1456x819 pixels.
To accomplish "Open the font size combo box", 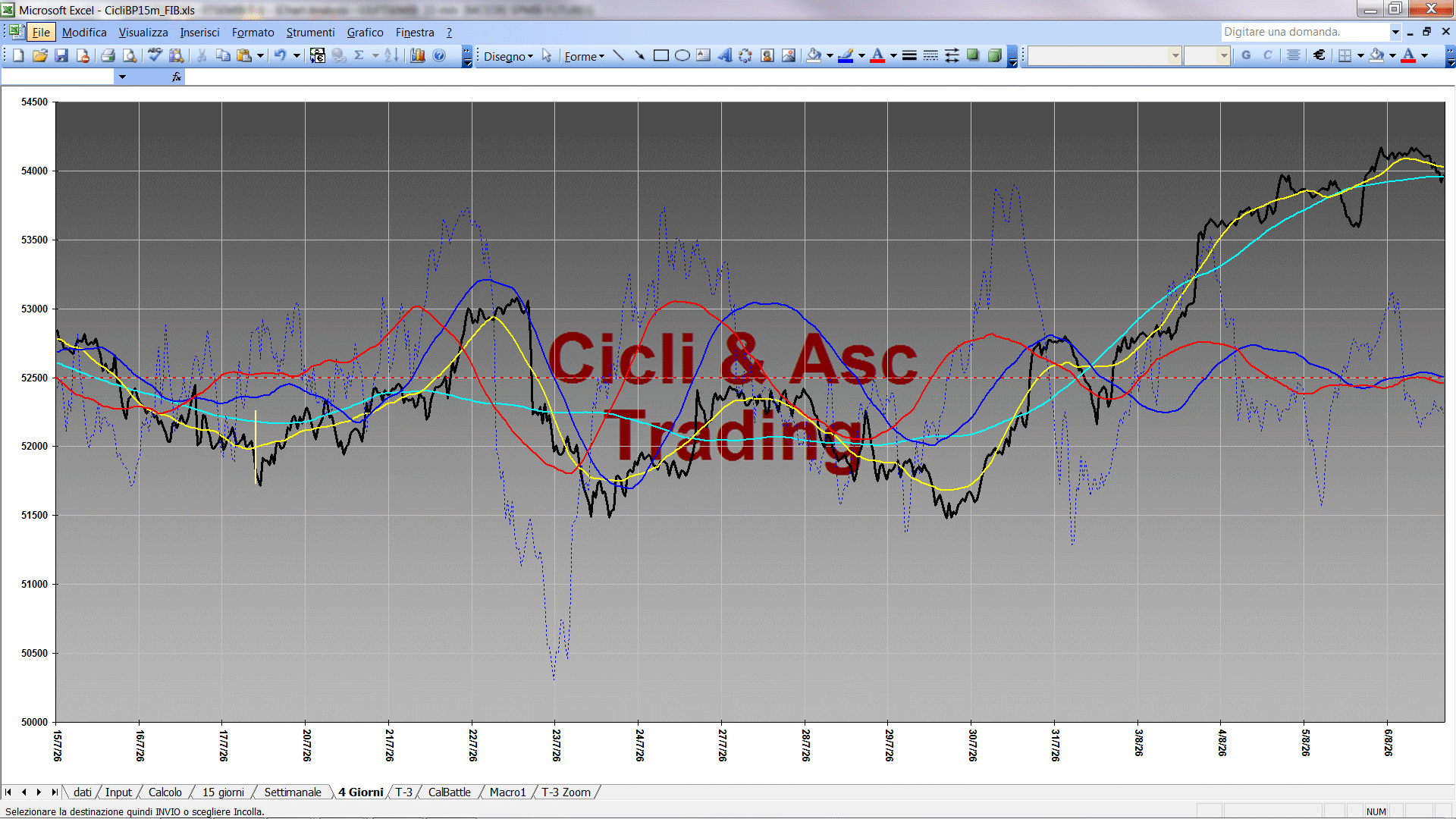I will [x=1207, y=55].
